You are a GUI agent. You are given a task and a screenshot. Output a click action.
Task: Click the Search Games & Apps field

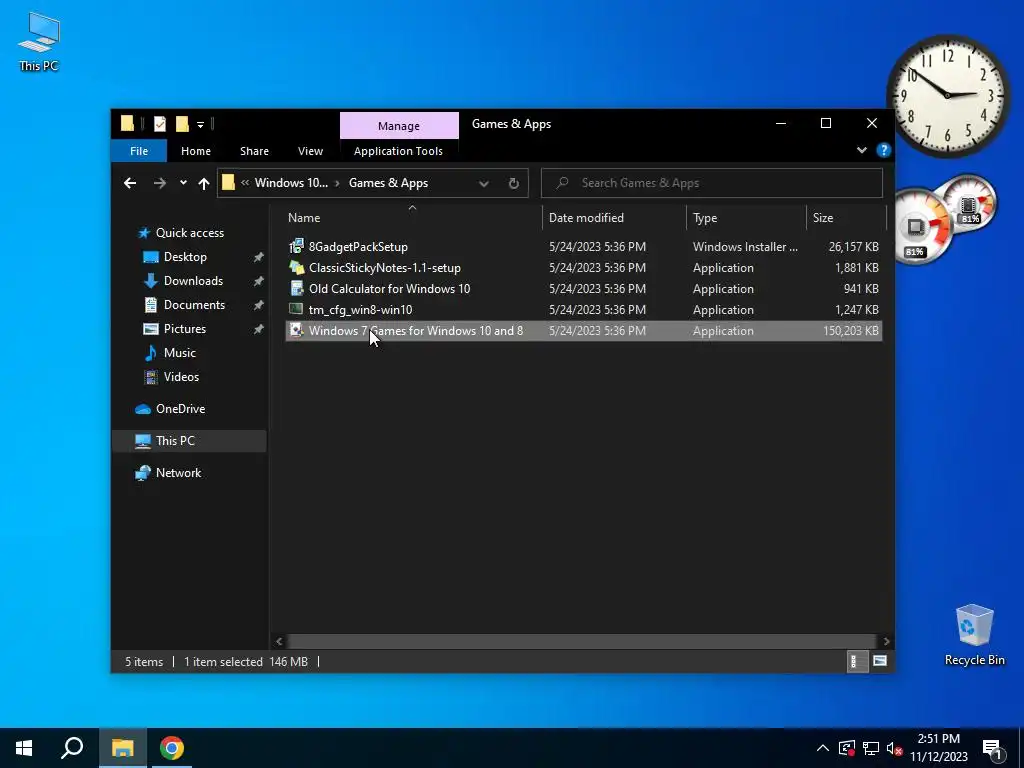coord(712,183)
